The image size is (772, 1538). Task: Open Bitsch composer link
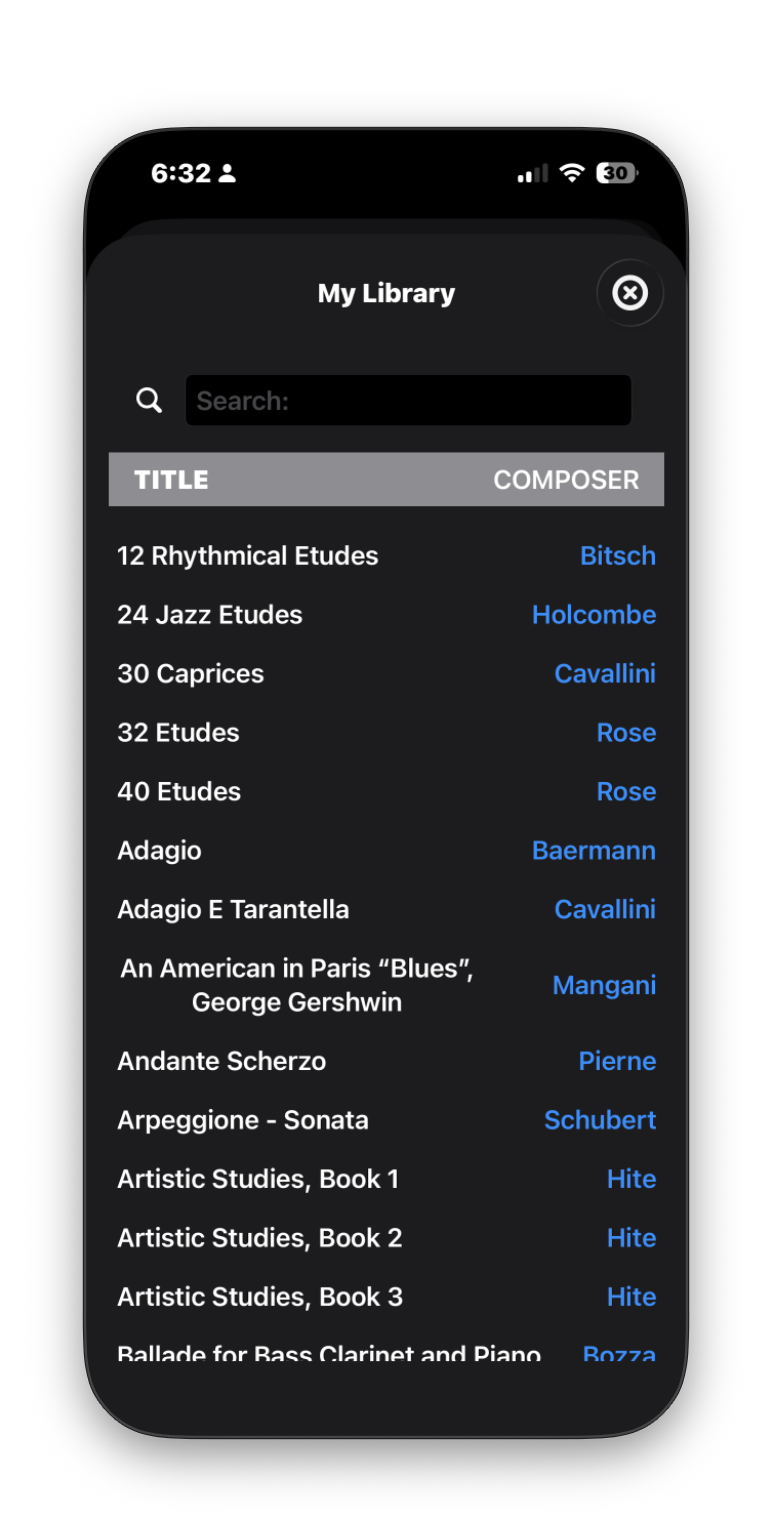pyautogui.click(x=618, y=555)
